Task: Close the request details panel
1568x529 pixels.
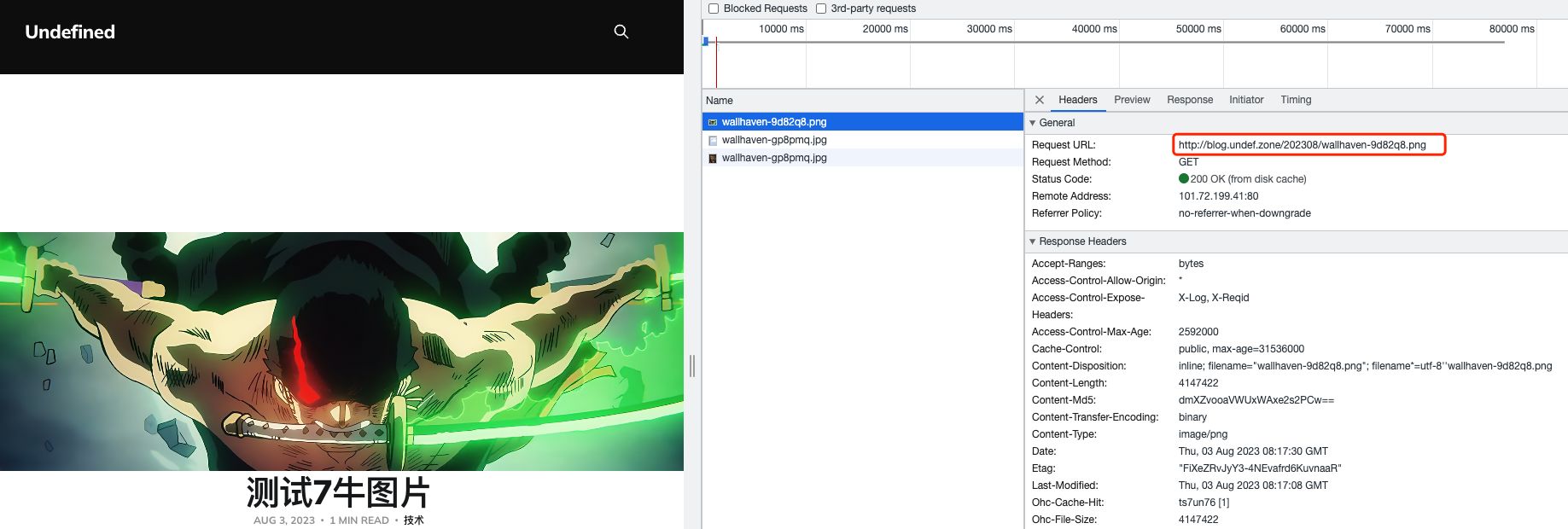Action: 1040,100
